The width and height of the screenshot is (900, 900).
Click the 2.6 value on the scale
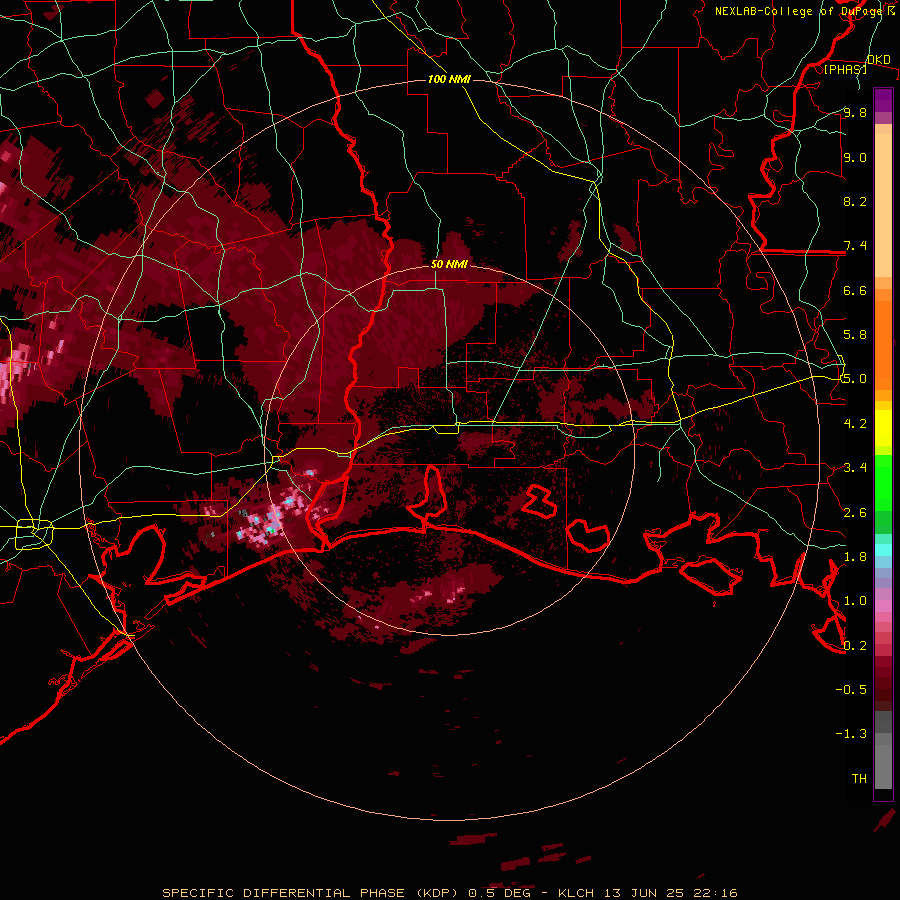pyautogui.click(x=855, y=513)
